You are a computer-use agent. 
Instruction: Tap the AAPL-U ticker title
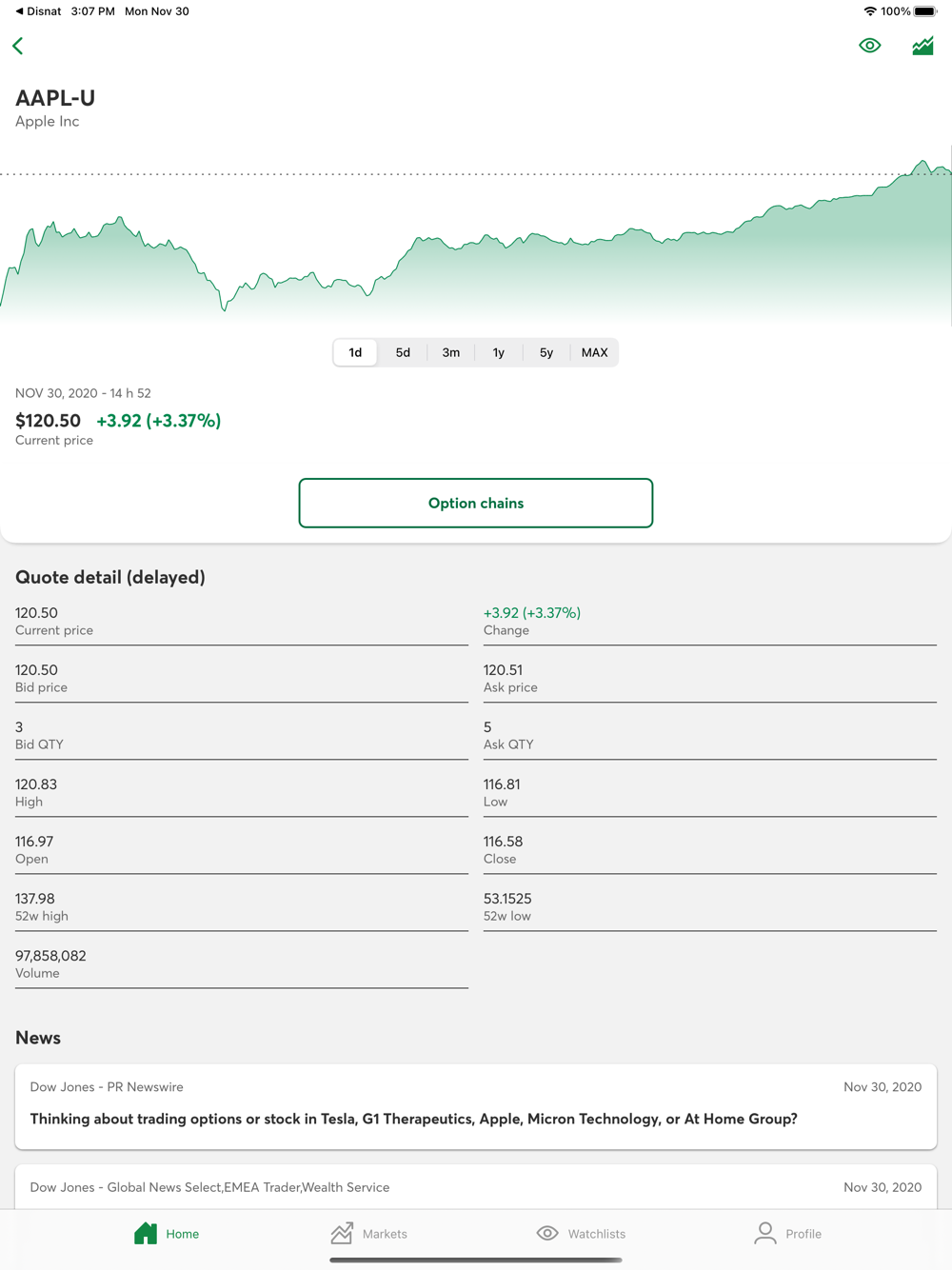(x=55, y=98)
